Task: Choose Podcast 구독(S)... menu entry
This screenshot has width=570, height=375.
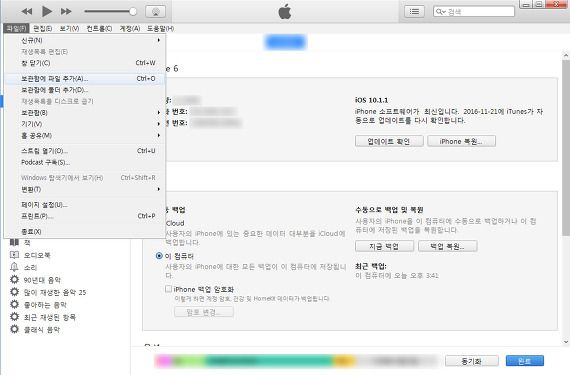Action: pos(85,162)
